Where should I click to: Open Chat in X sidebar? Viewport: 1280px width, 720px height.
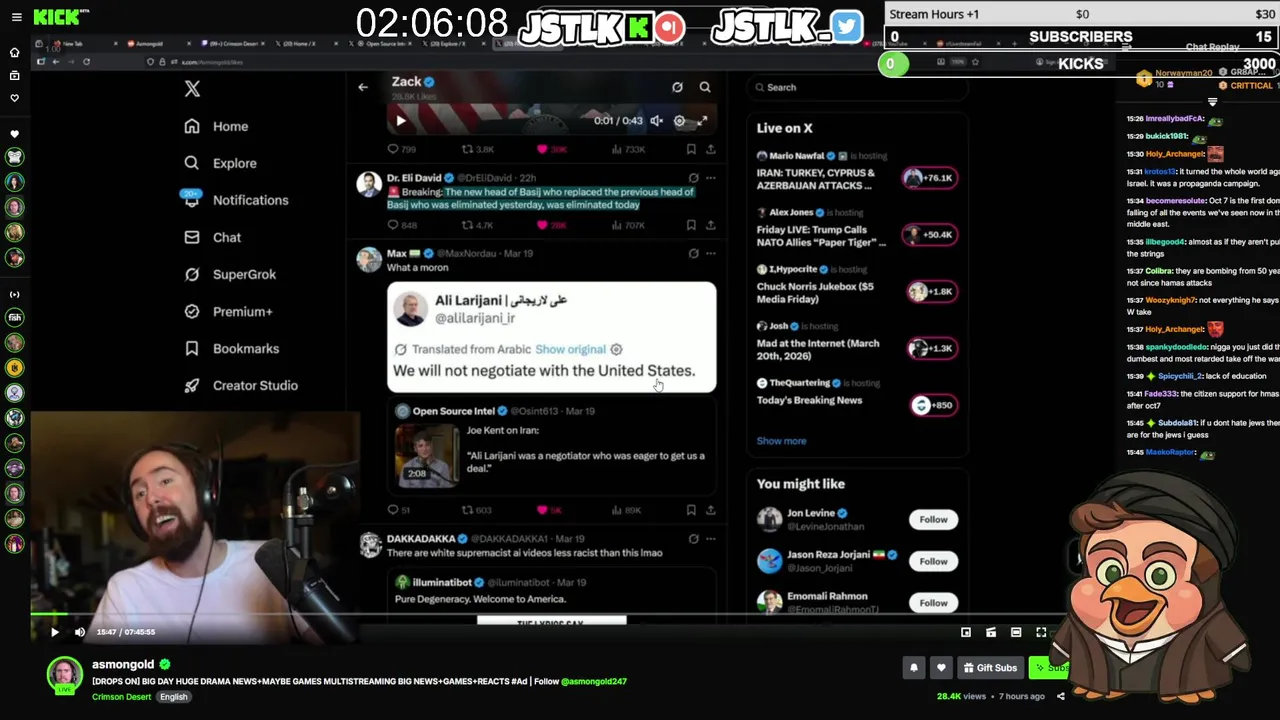coord(212,237)
